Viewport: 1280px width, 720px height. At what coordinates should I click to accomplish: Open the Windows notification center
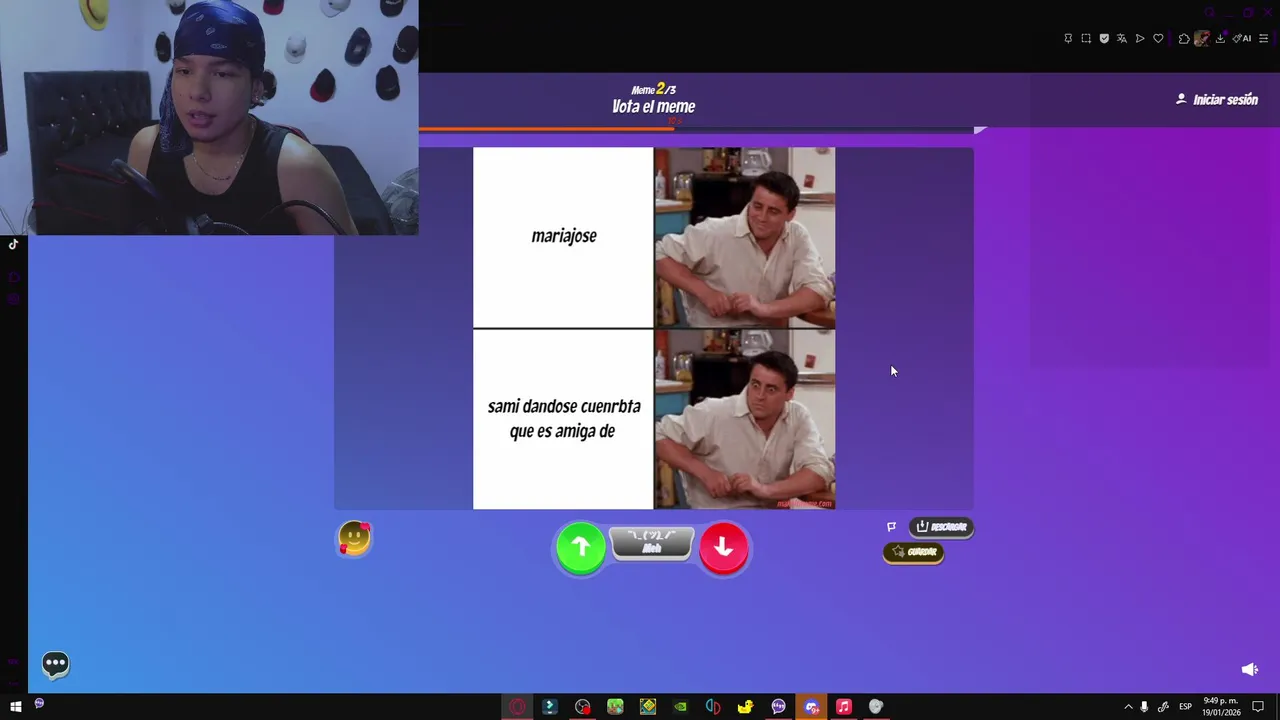(x=1259, y=707)
